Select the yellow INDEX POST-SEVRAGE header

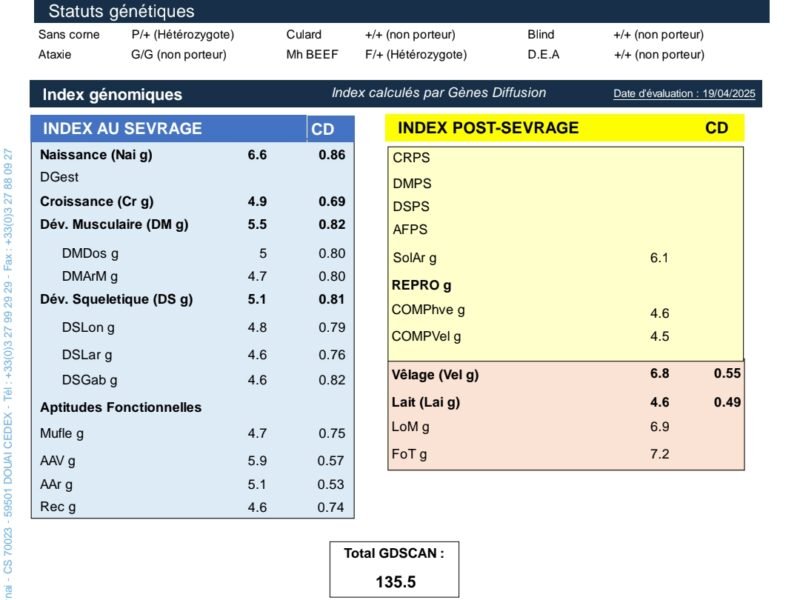(488, 128)
